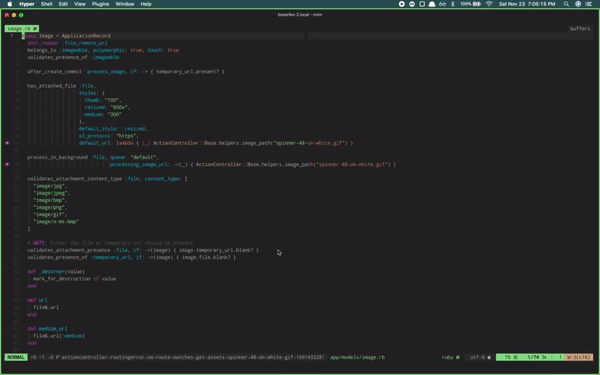600x375 pixels.
Task: Open Spotlight search magnifier icon
Action: tap(566, 4)
